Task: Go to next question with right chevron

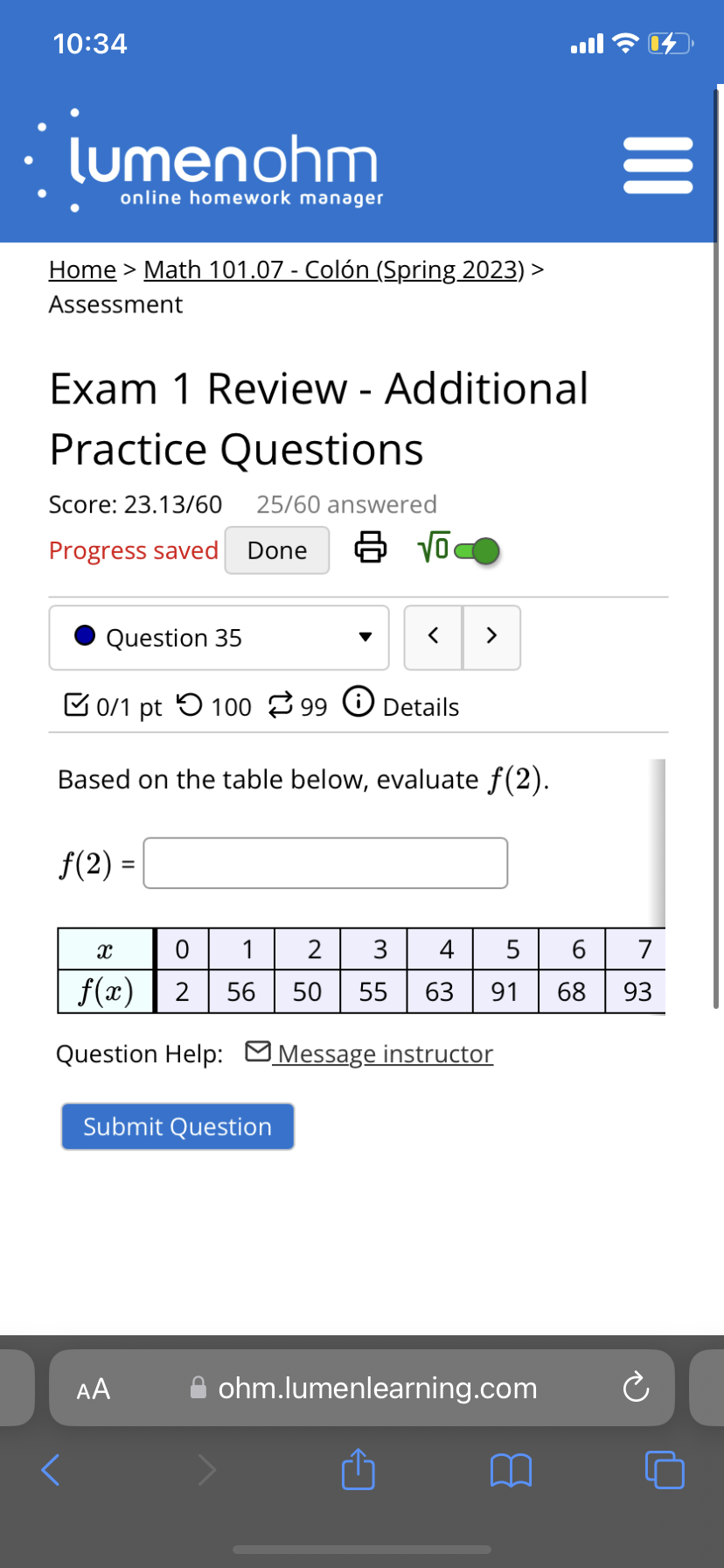Action: tap(491, 637)
